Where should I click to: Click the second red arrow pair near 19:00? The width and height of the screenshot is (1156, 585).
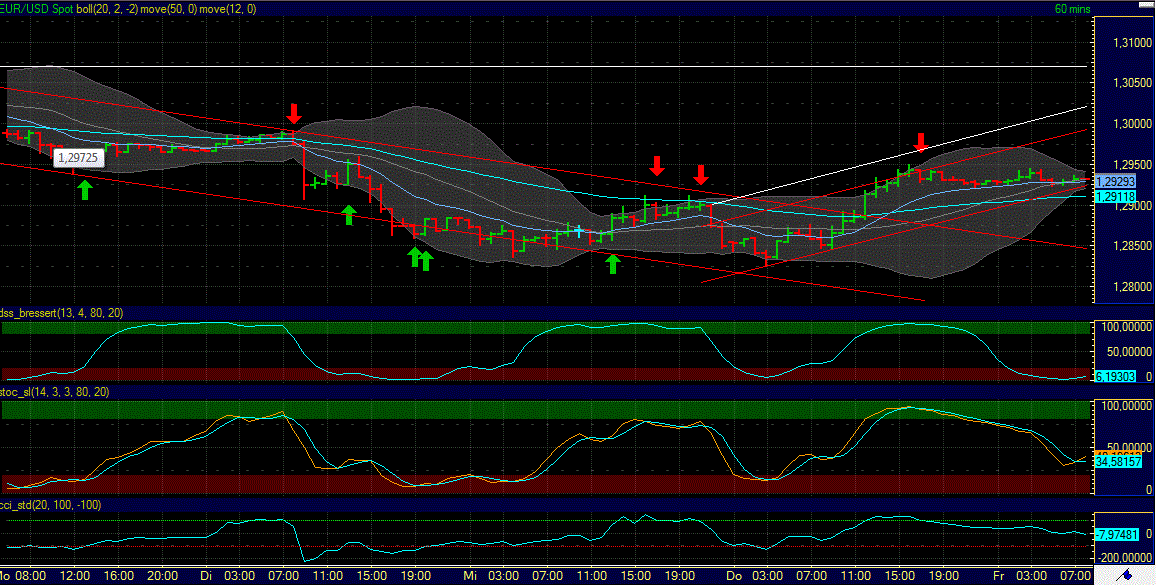(700, 176)
